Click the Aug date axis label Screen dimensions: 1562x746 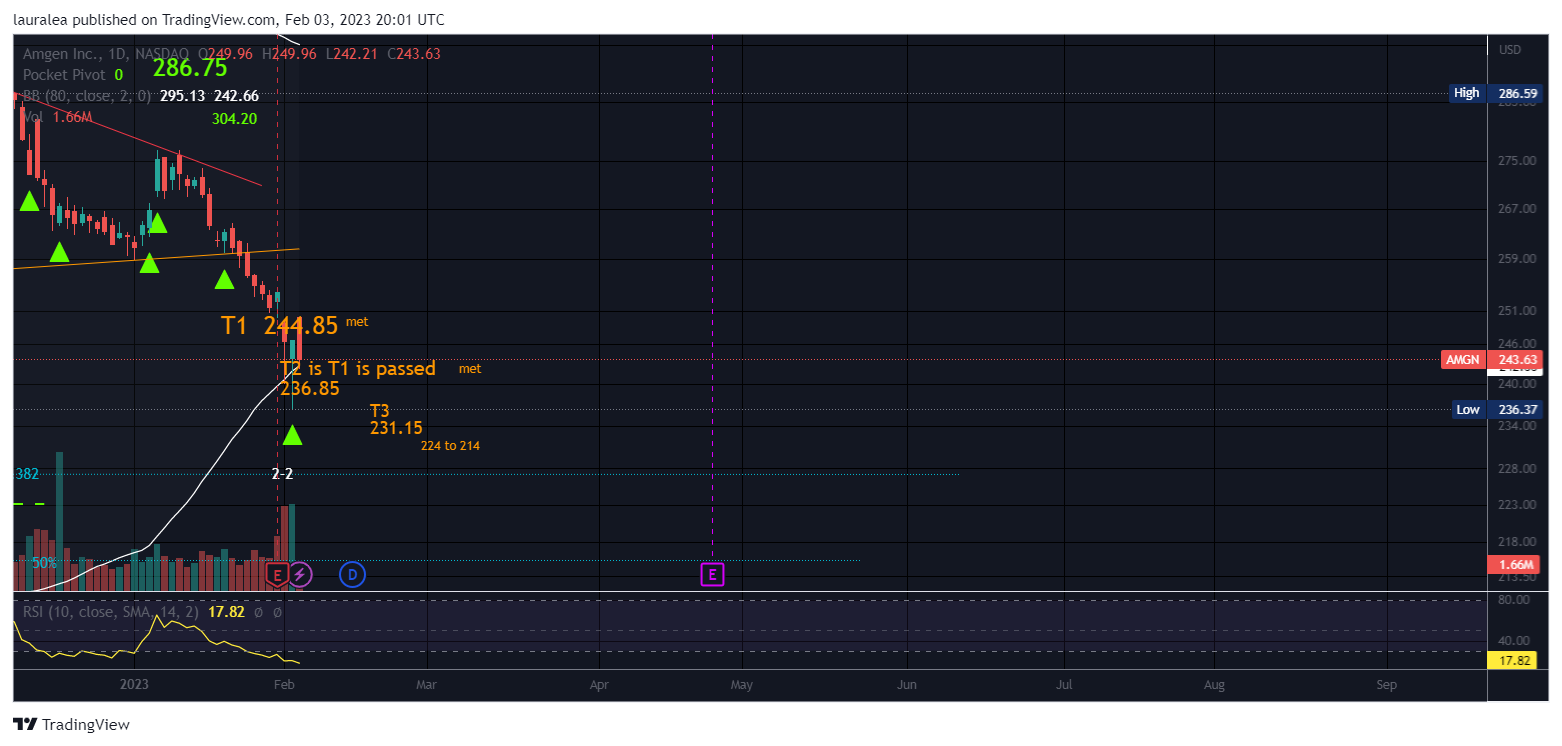[1214, 686]
